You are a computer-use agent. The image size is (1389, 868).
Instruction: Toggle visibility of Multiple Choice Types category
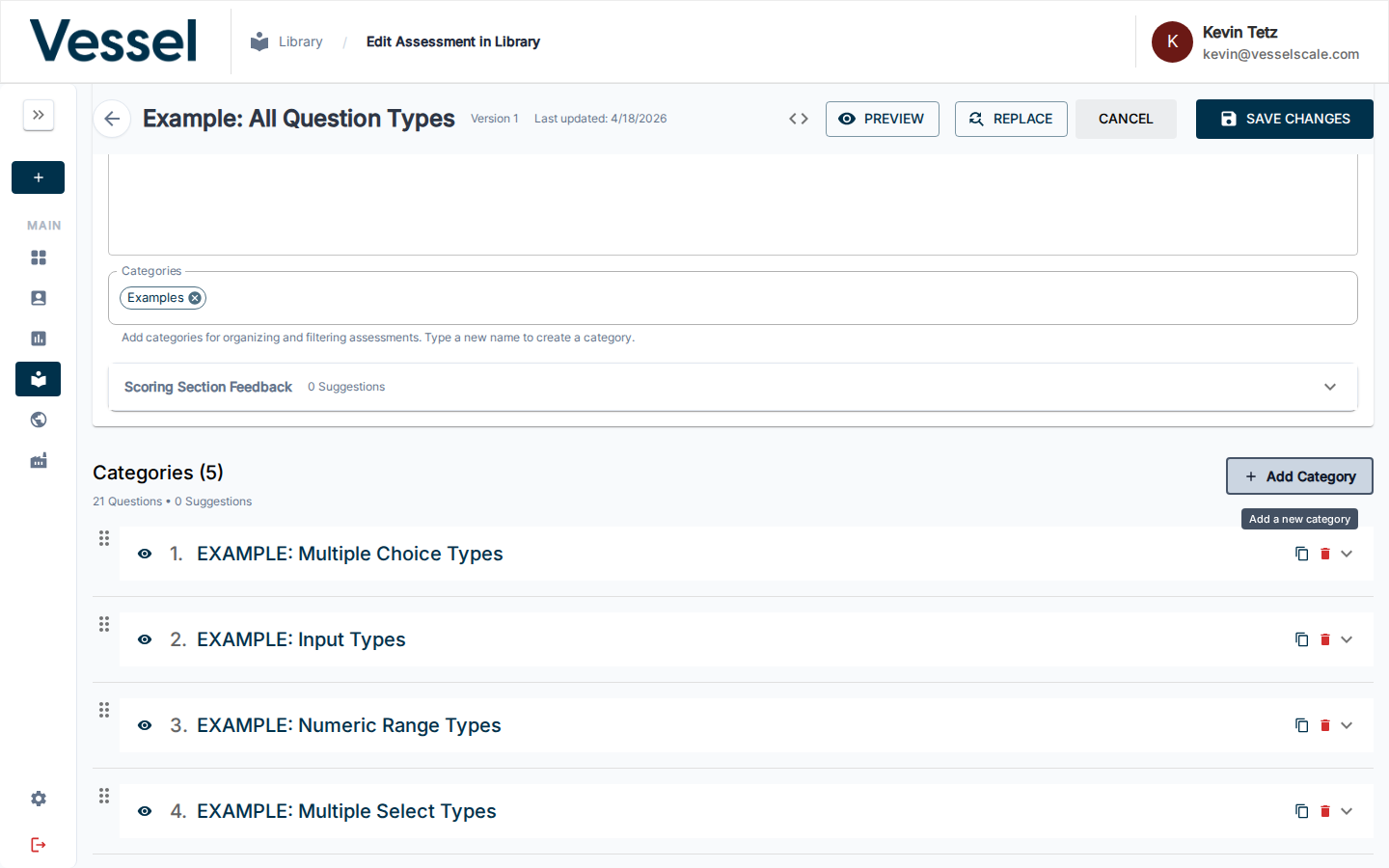click(x=145, y=554)
